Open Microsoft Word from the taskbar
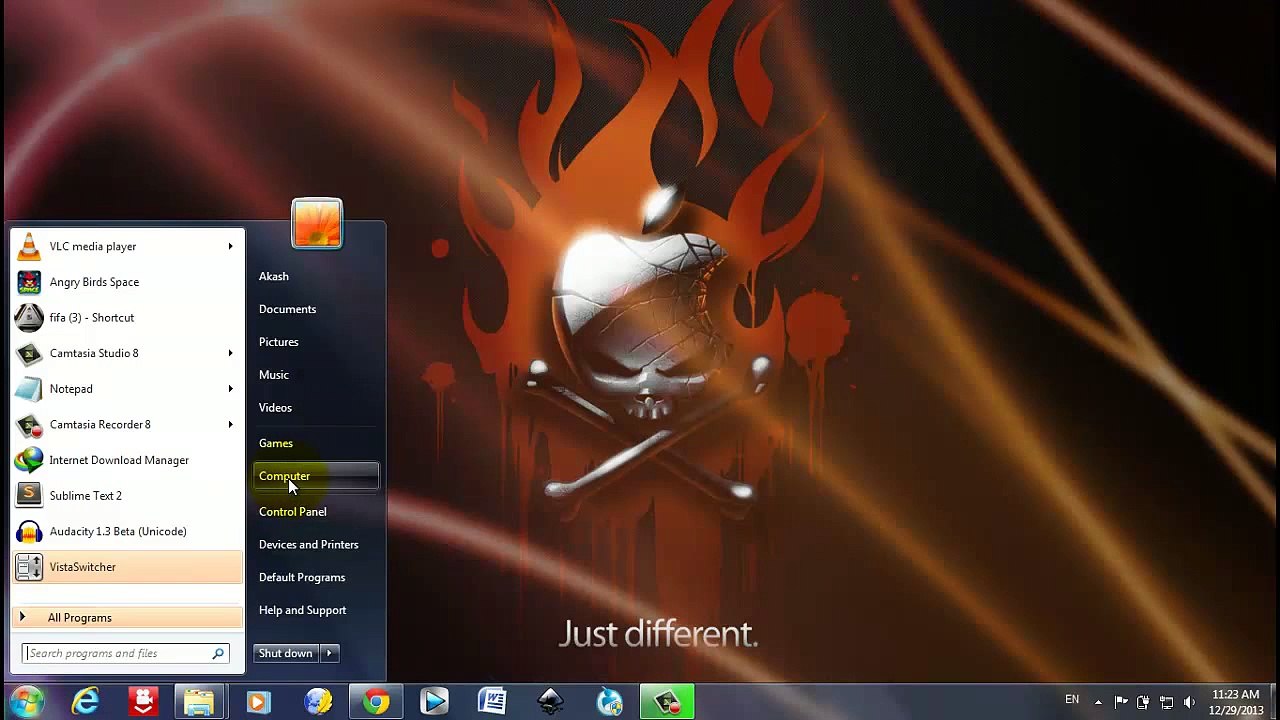Screen dimensions: 1280x720 pos(492,702)
